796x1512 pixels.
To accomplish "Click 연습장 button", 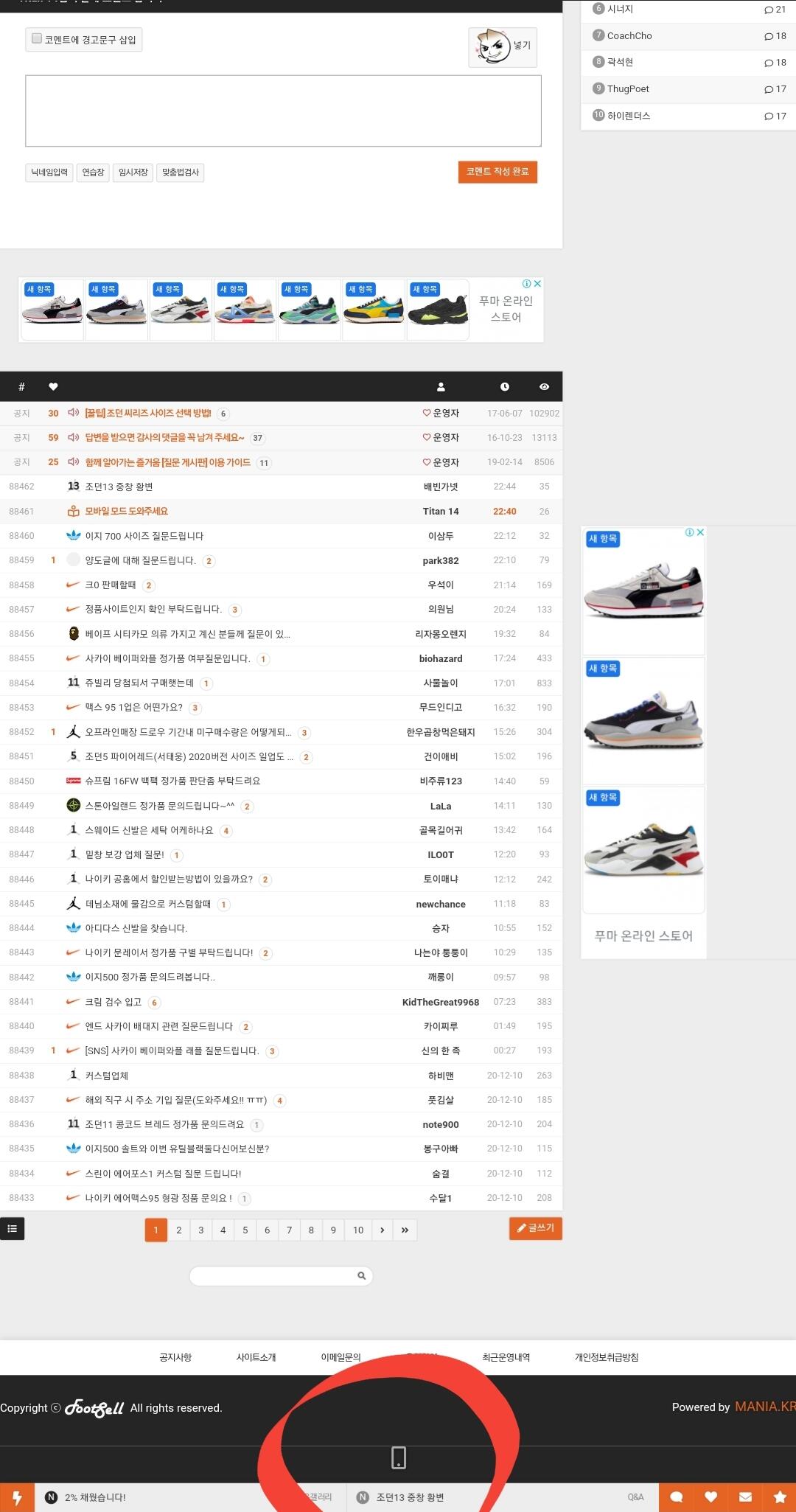I will [x=94, y=173].
